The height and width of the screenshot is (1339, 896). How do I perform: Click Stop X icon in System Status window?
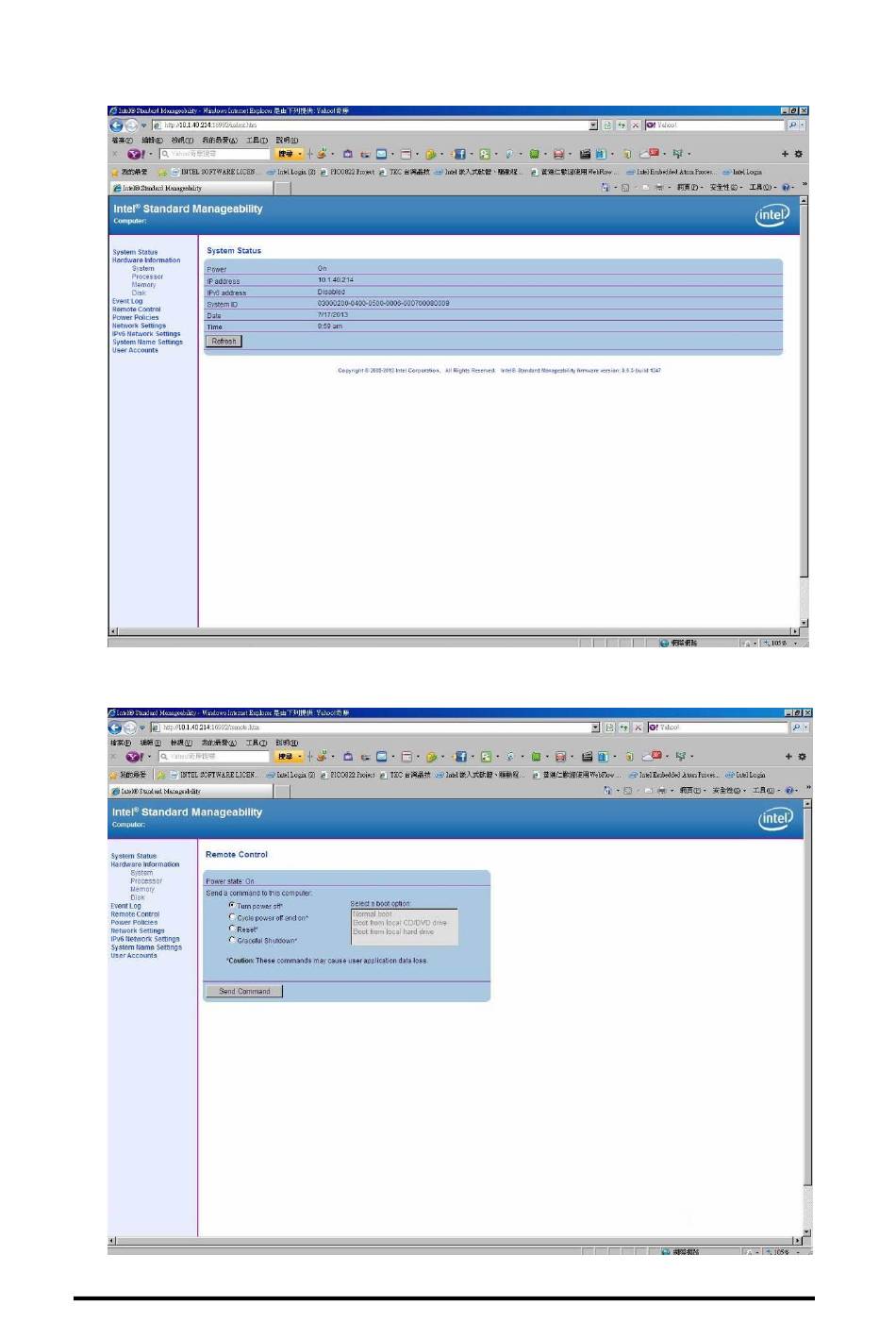[636, 125]
